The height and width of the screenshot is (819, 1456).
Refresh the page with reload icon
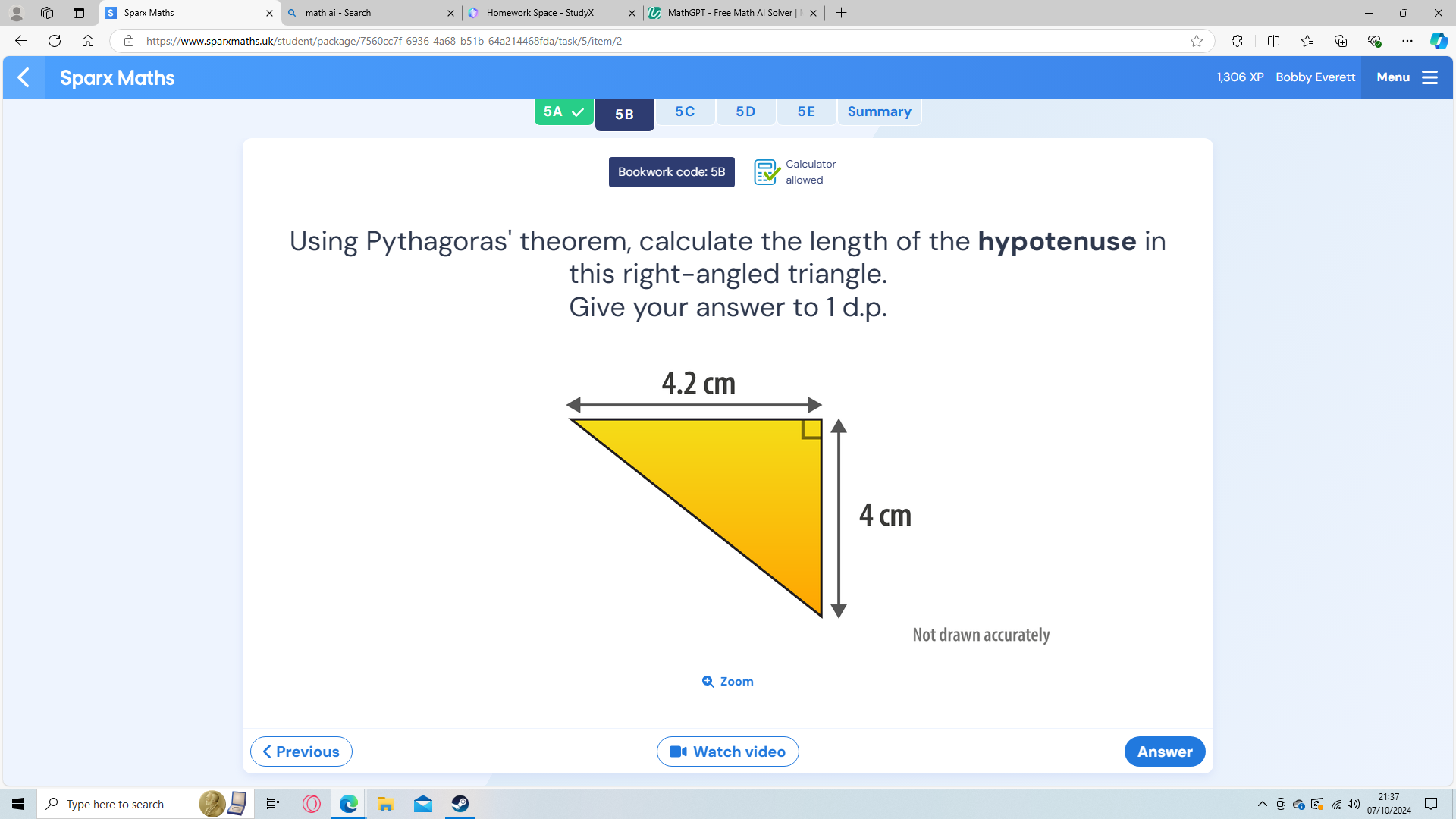pyautogui.click(x=55, y=41)
